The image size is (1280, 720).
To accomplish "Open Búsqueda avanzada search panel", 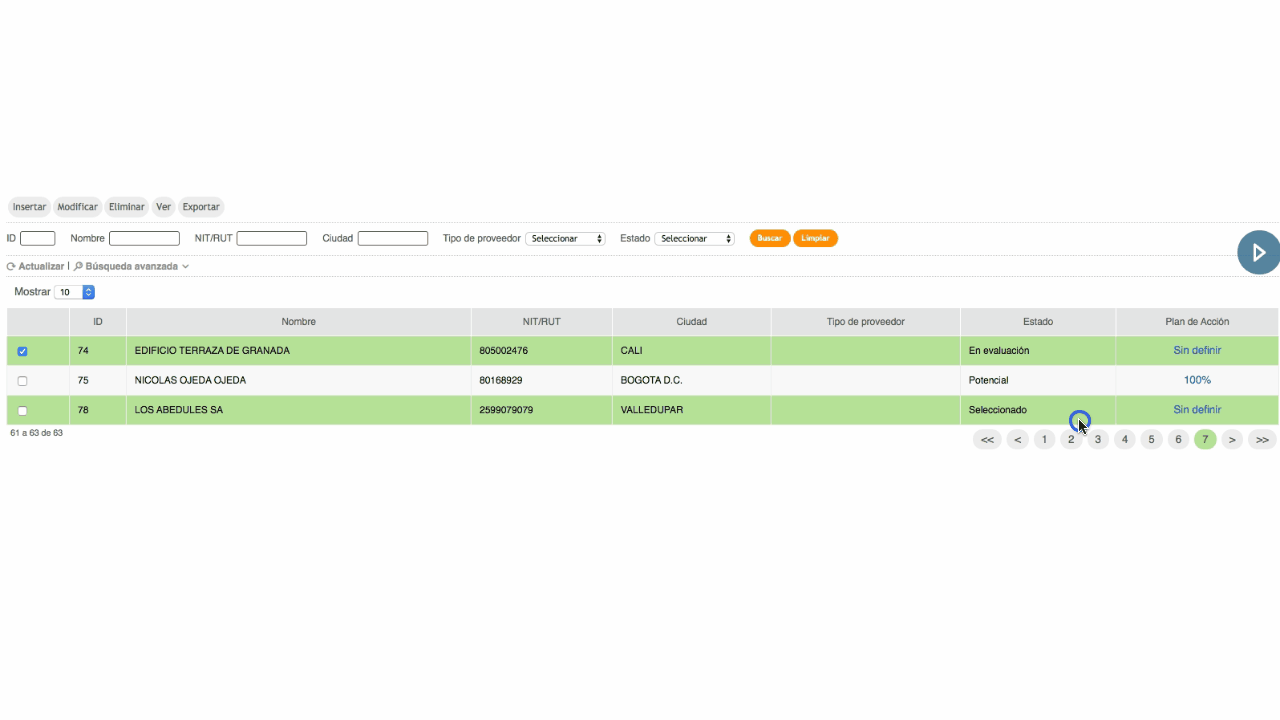I will click(131, 267).
